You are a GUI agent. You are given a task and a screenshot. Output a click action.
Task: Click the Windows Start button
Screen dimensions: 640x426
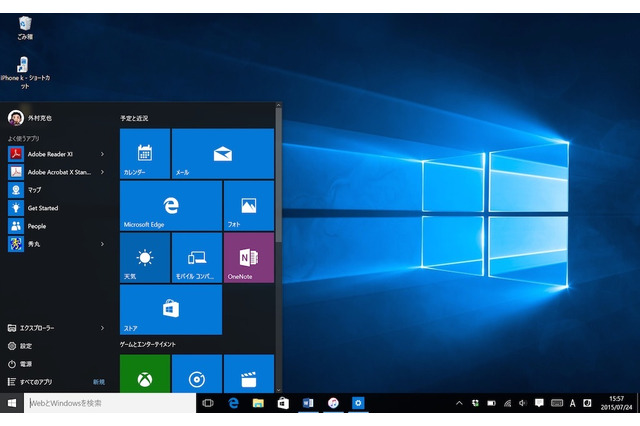12,403
